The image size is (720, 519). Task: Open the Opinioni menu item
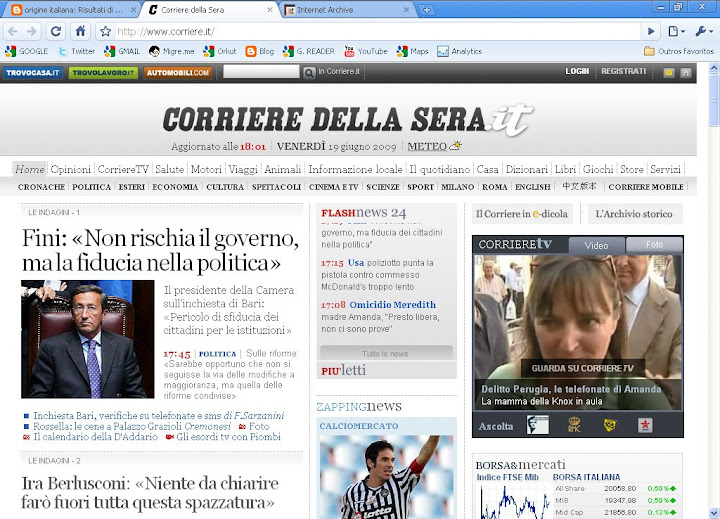(x=71, y=169)
